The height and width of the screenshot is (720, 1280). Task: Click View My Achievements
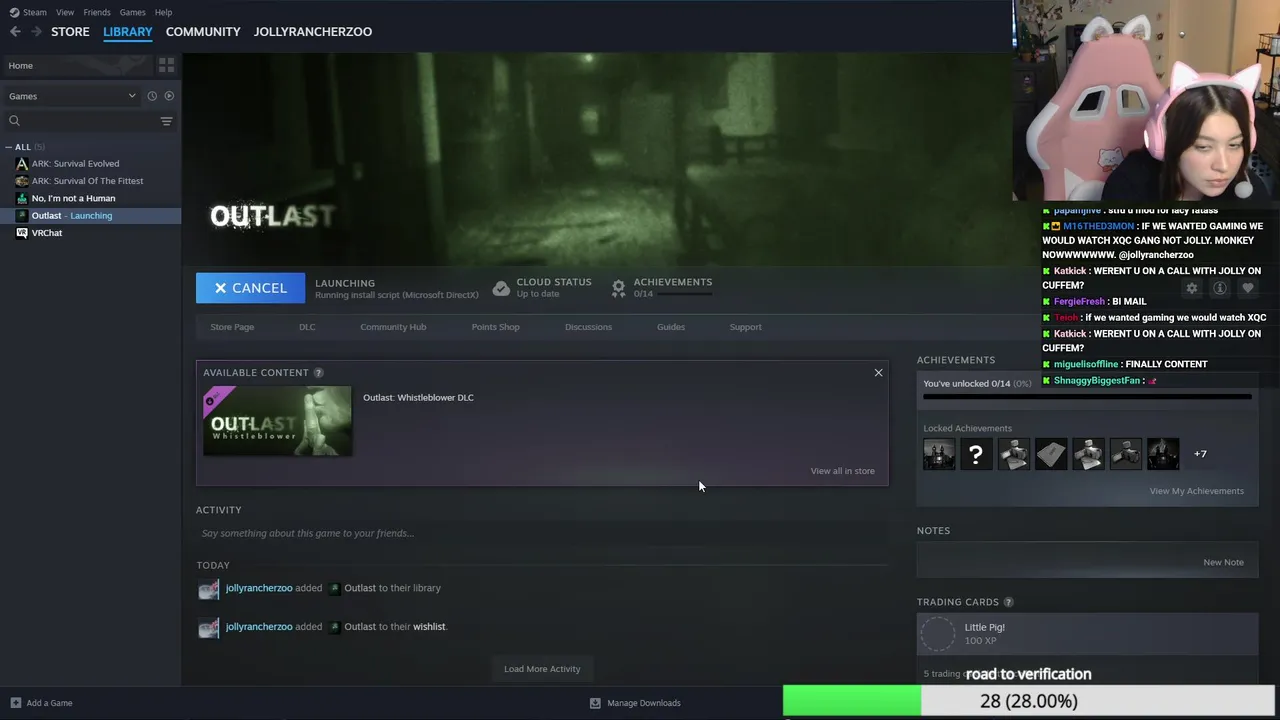(1196, 491)
